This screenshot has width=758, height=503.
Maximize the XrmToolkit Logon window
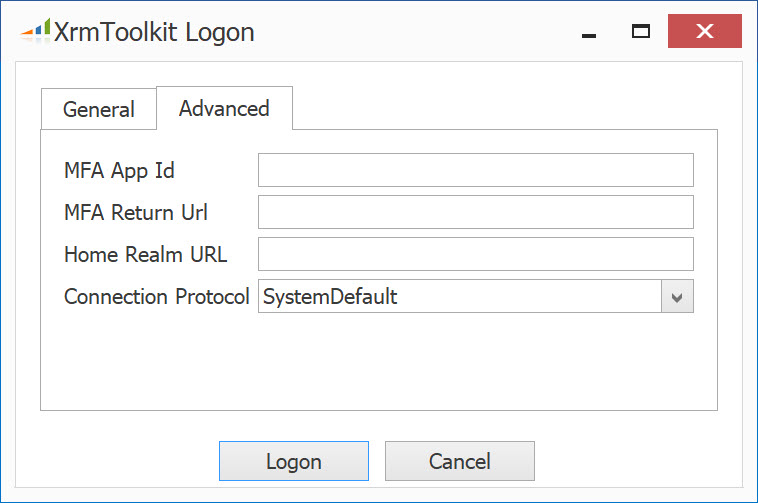[641, 31]
